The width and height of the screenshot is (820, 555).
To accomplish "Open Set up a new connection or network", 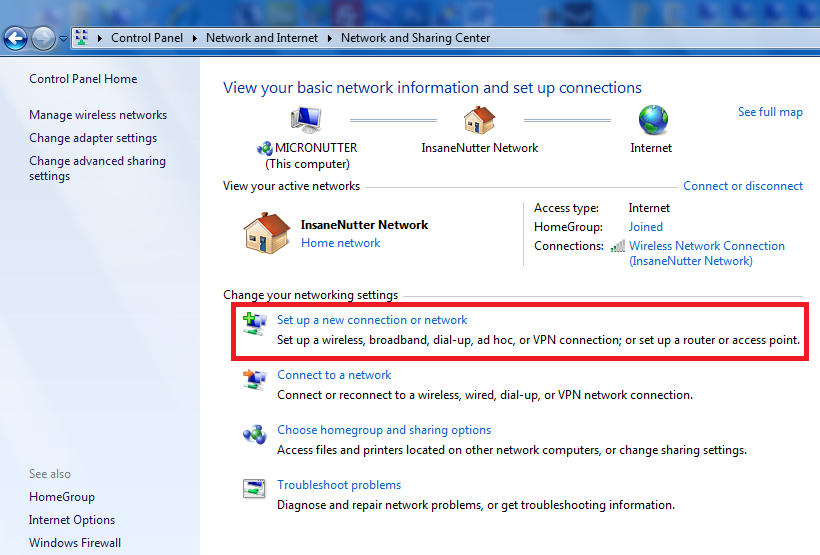I will tap(372, 320).
